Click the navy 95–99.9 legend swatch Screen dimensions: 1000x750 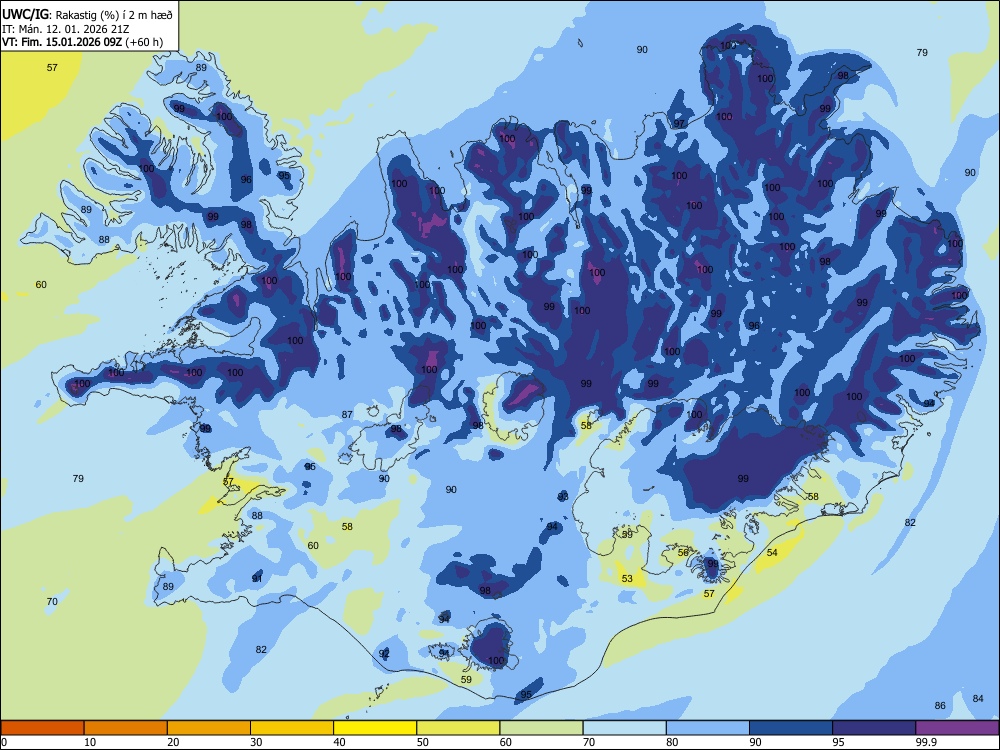[874, 728]
